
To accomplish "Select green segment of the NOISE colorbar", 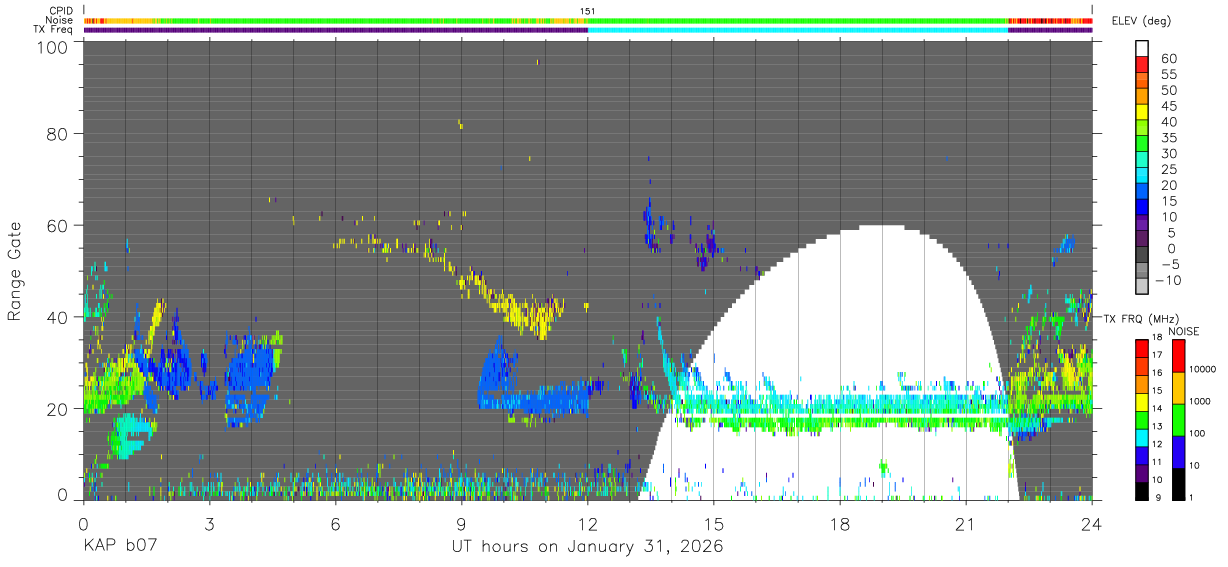I will point(1177,420).
